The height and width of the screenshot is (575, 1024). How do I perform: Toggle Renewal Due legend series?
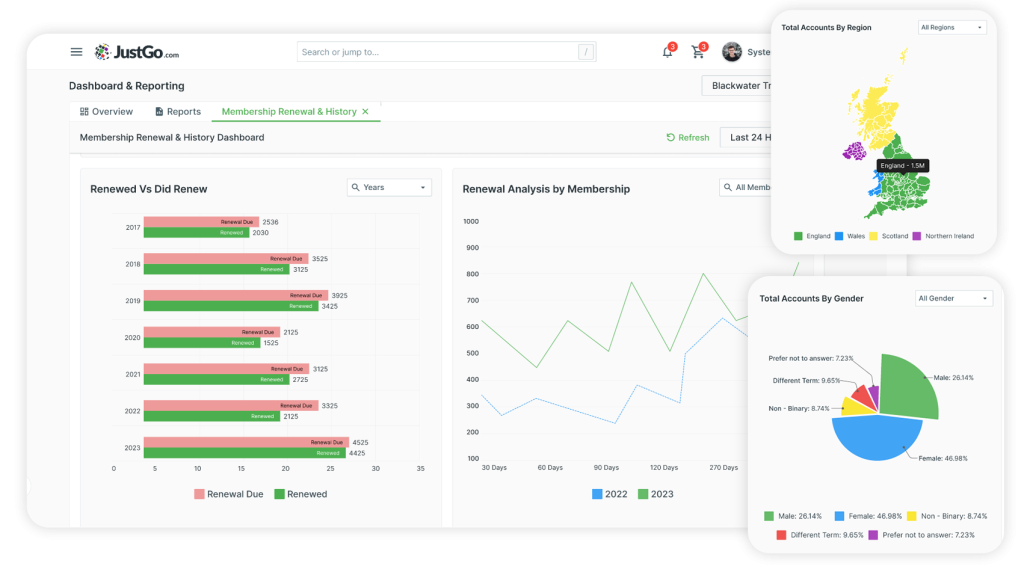(x=229, y=494)
